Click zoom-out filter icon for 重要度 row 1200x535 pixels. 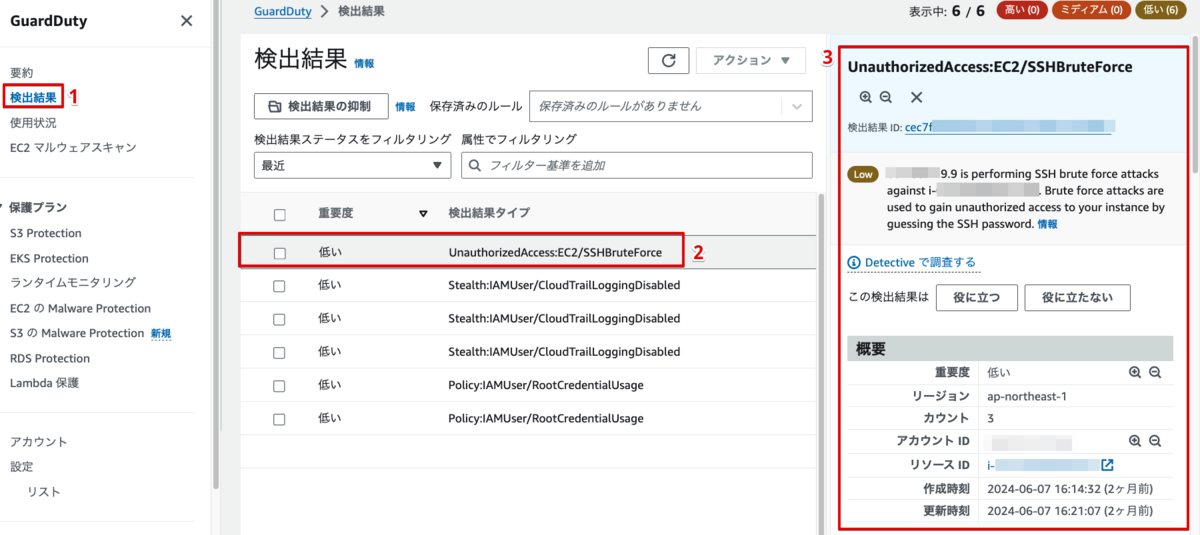(x=1155, y=371)
